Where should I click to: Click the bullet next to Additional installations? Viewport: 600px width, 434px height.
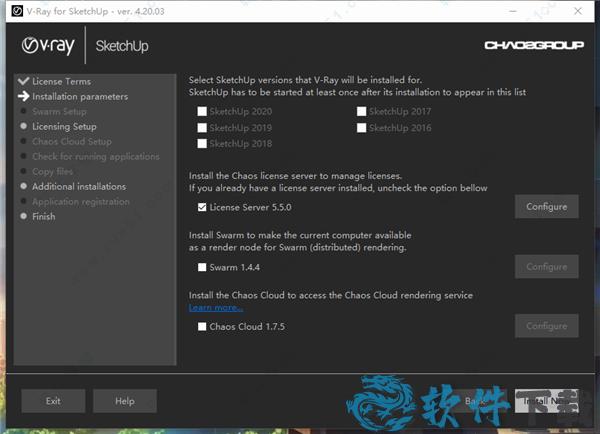click(24, 186)
